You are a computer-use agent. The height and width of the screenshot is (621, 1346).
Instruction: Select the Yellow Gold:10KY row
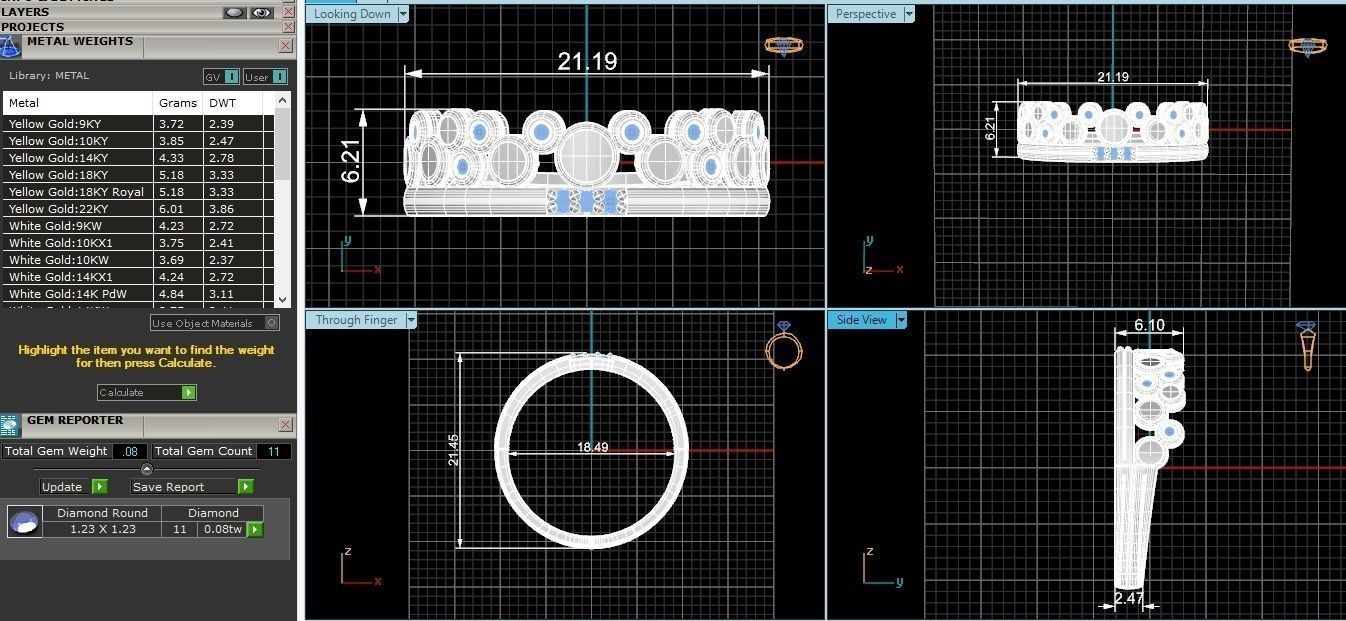tap(139, 141)
